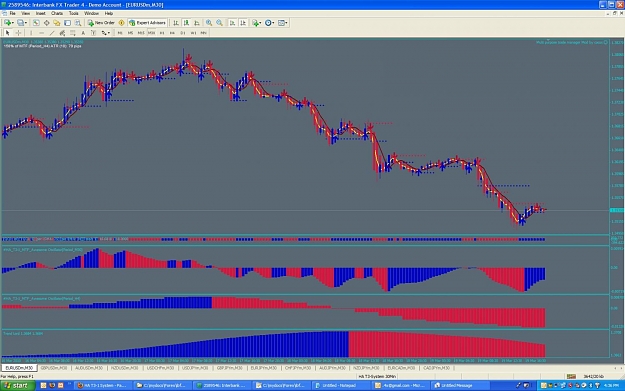
Task: Switch timeframe to D1
Action: pos(183,33)
